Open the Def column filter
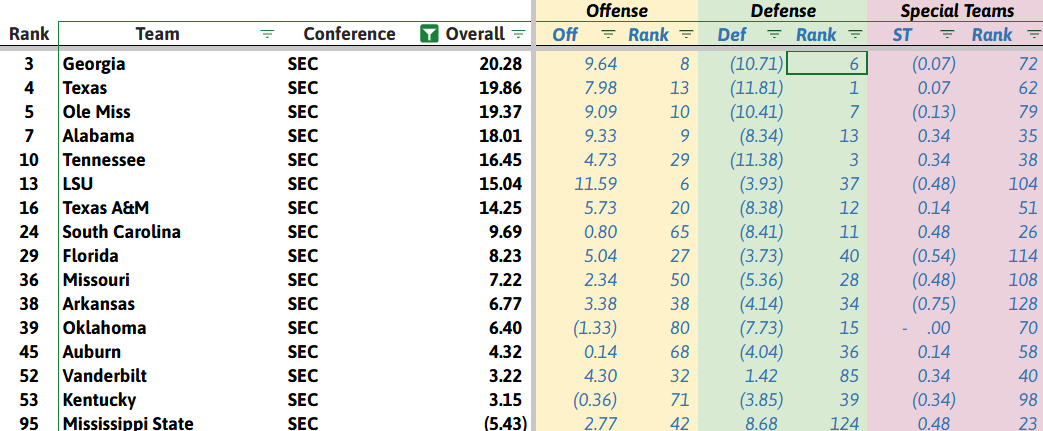 click(x=774, y=35)
